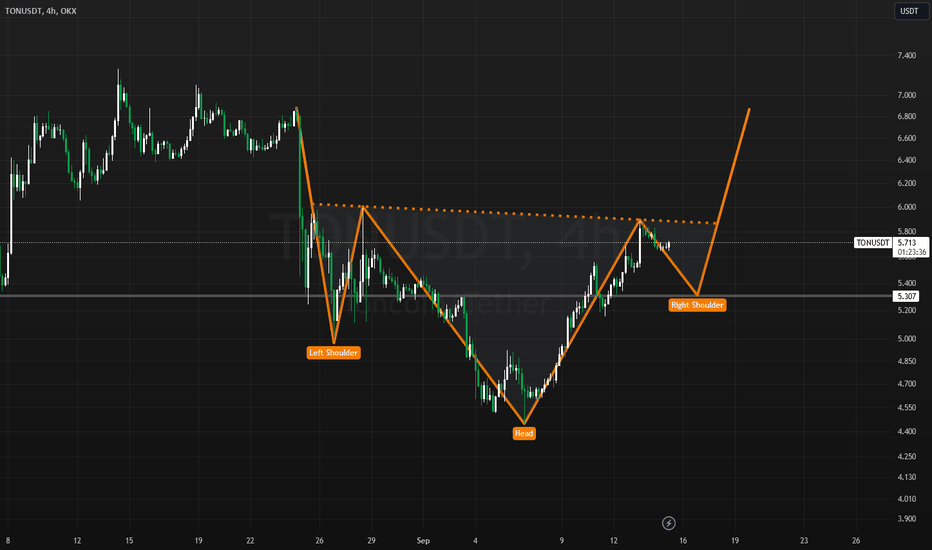Viewport: 932px width, 550px height.
Task: Select the gray horizontal support line
Action: (446, 296)
